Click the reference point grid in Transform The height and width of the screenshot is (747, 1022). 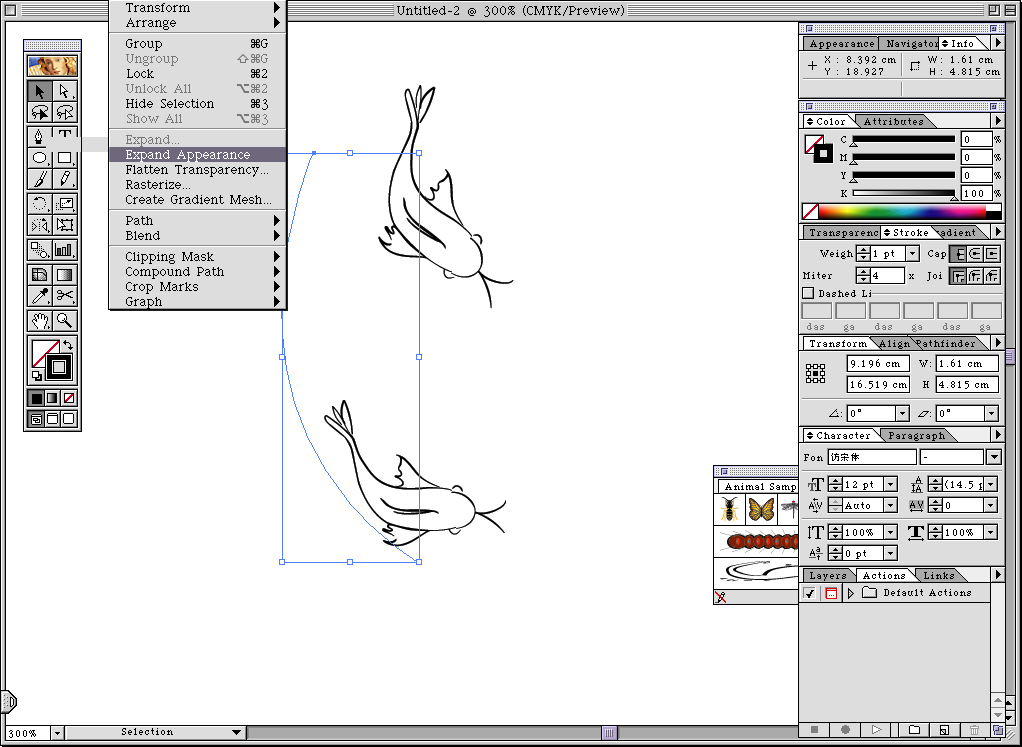[x=815, y=374]
